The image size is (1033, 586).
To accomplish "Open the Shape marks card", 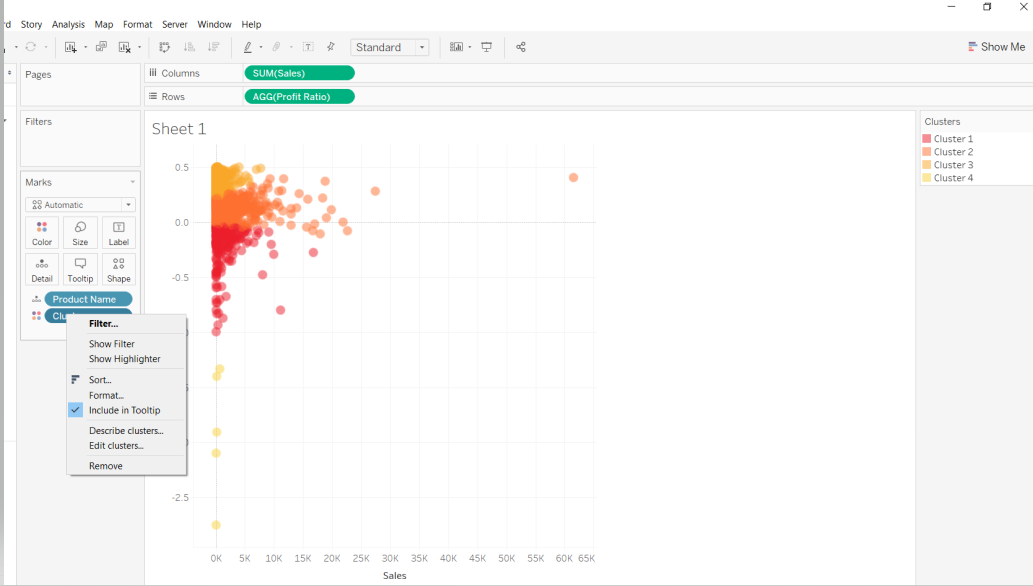I will click(x=118, y=269).
